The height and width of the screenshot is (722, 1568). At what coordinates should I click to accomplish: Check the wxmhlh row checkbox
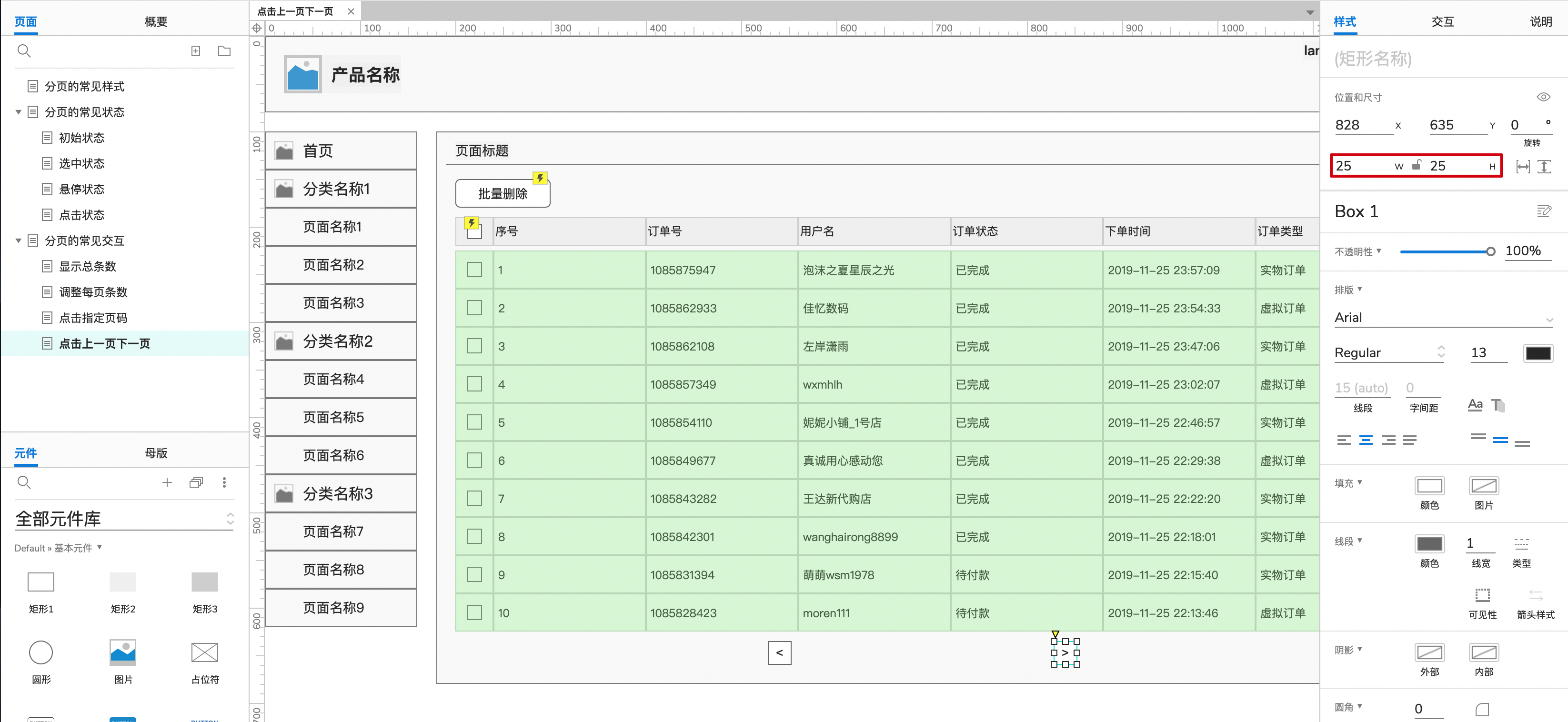(x=474, y=384)
